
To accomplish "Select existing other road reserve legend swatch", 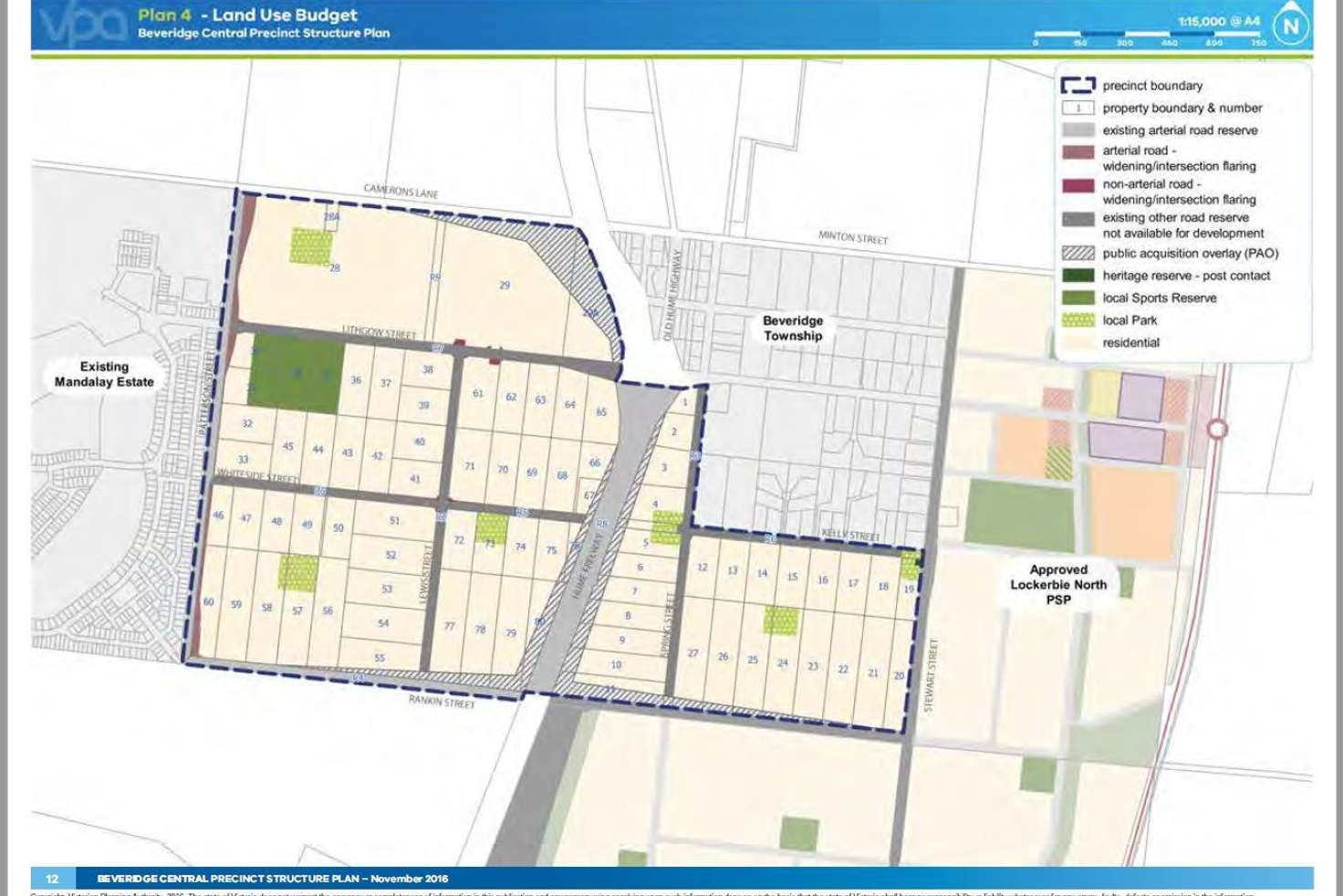I will point(1078,219).
